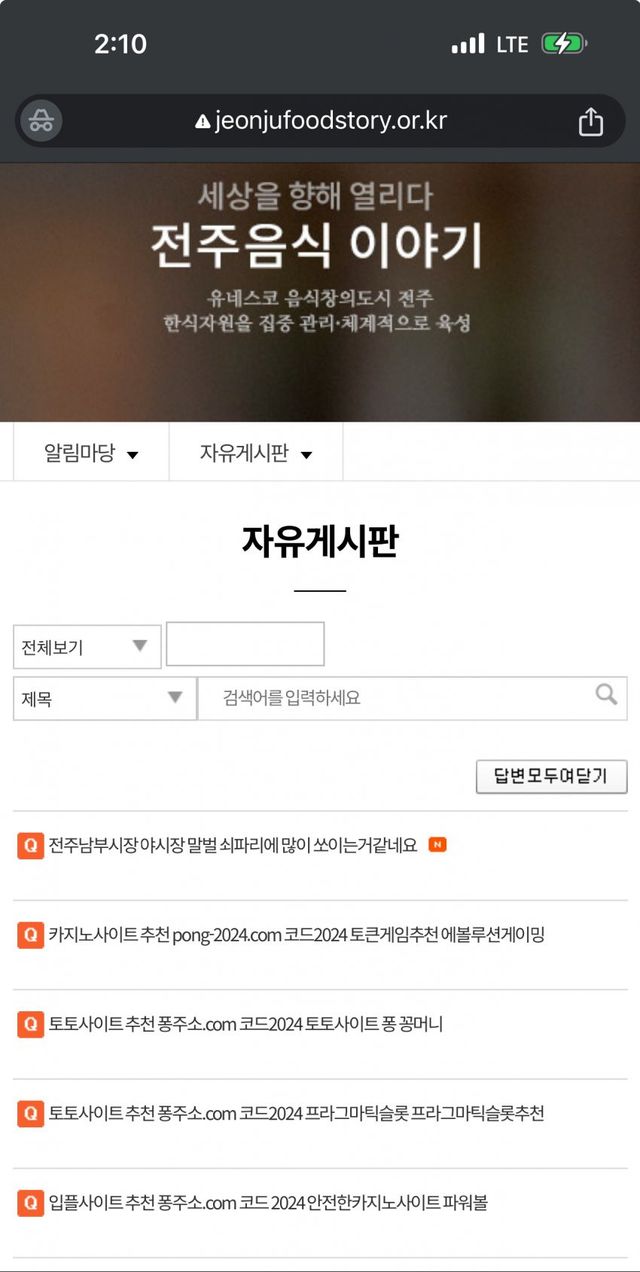Tap the Q icon beside 카지노사이트 추천 post
This screenshot has width=640, height=1272.
(31, 935)
